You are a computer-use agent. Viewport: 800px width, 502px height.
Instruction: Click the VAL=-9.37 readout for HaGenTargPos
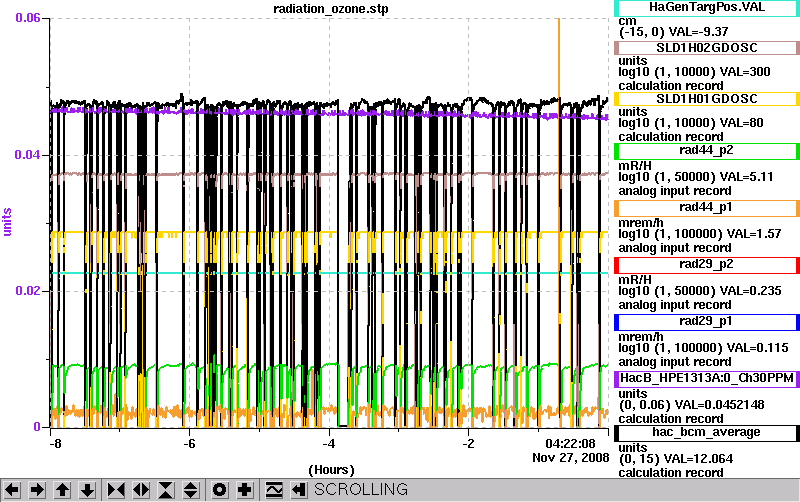click(698, 32)
